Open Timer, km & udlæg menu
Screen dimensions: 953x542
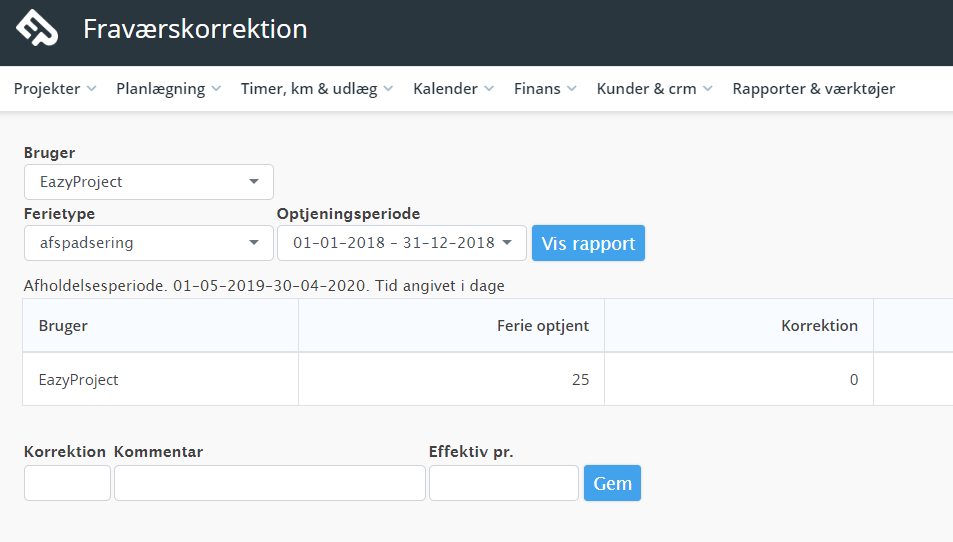317,89
